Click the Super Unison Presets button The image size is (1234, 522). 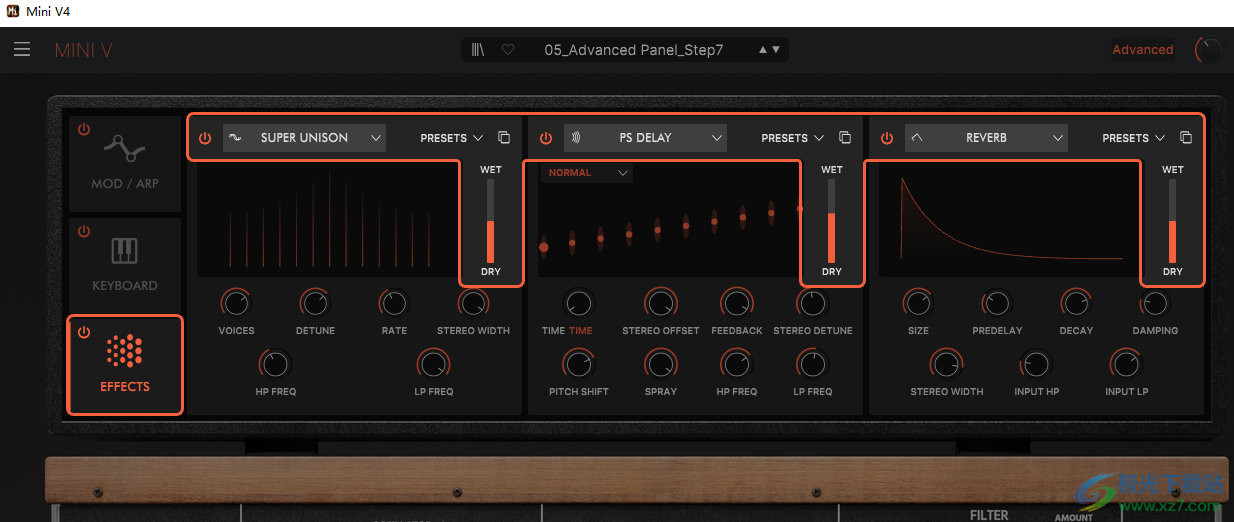[x=451, y=138]
